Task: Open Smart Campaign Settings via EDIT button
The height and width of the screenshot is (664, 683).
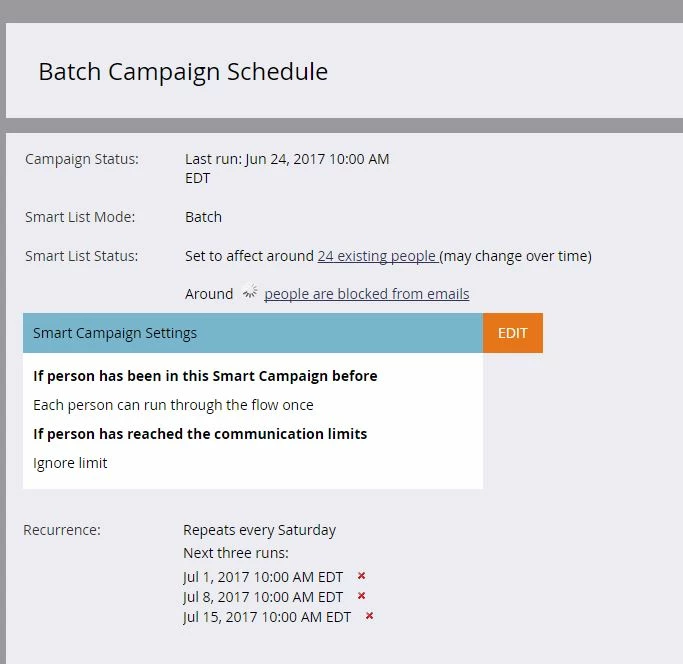Action: (513, 333)
